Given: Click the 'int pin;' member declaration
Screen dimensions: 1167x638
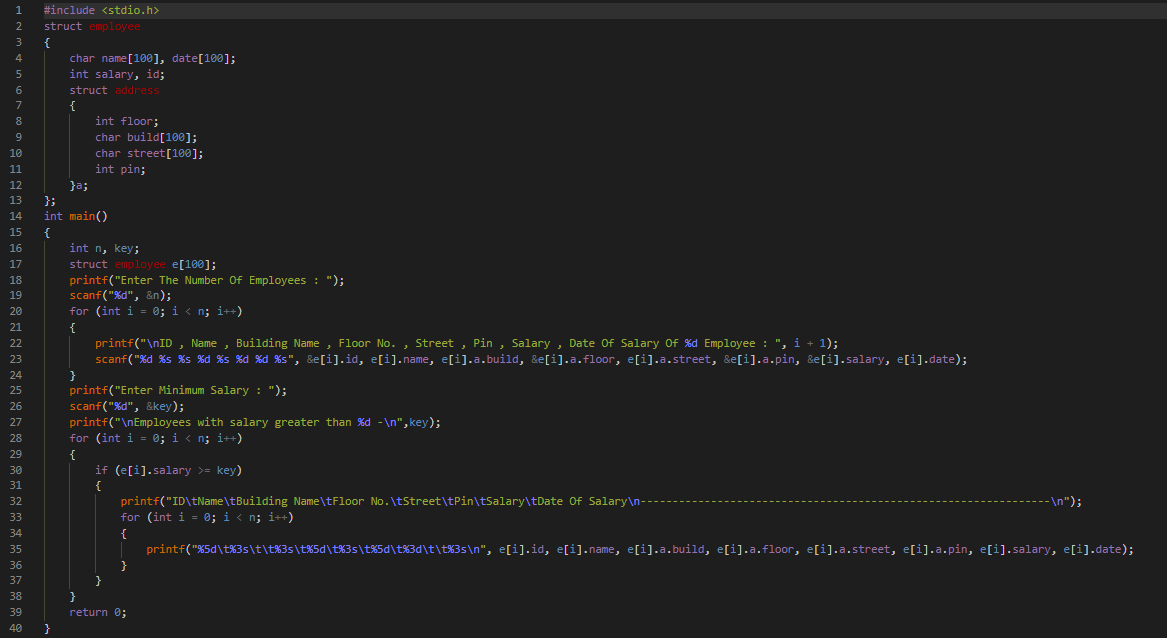Looking at the screenshot, I should (120, 169).
